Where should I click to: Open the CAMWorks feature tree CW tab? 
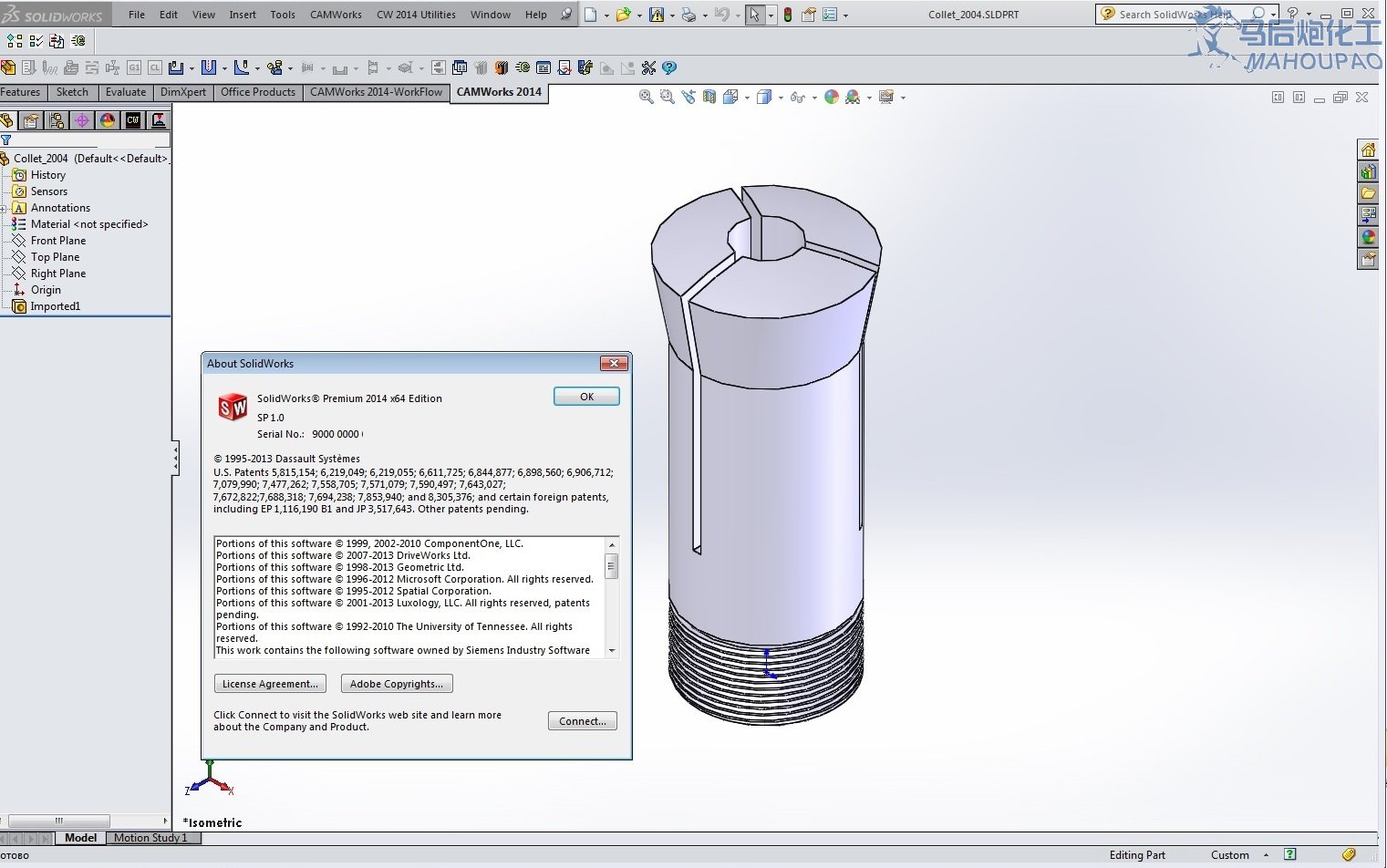pyautogui.click(x=133, y=120)
